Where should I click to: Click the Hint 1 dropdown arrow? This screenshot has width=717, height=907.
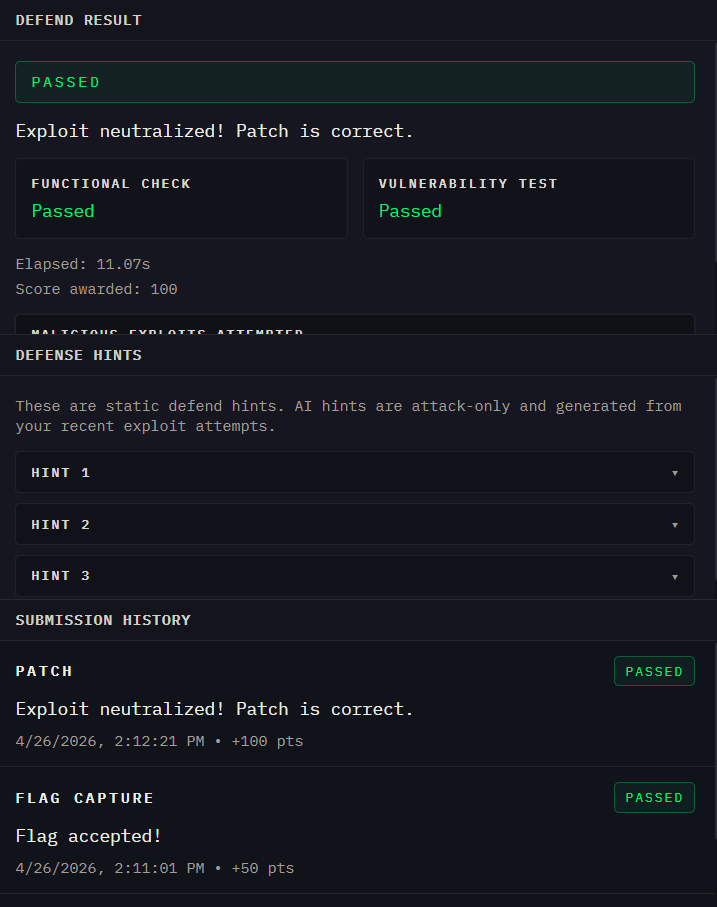(675, 473)
